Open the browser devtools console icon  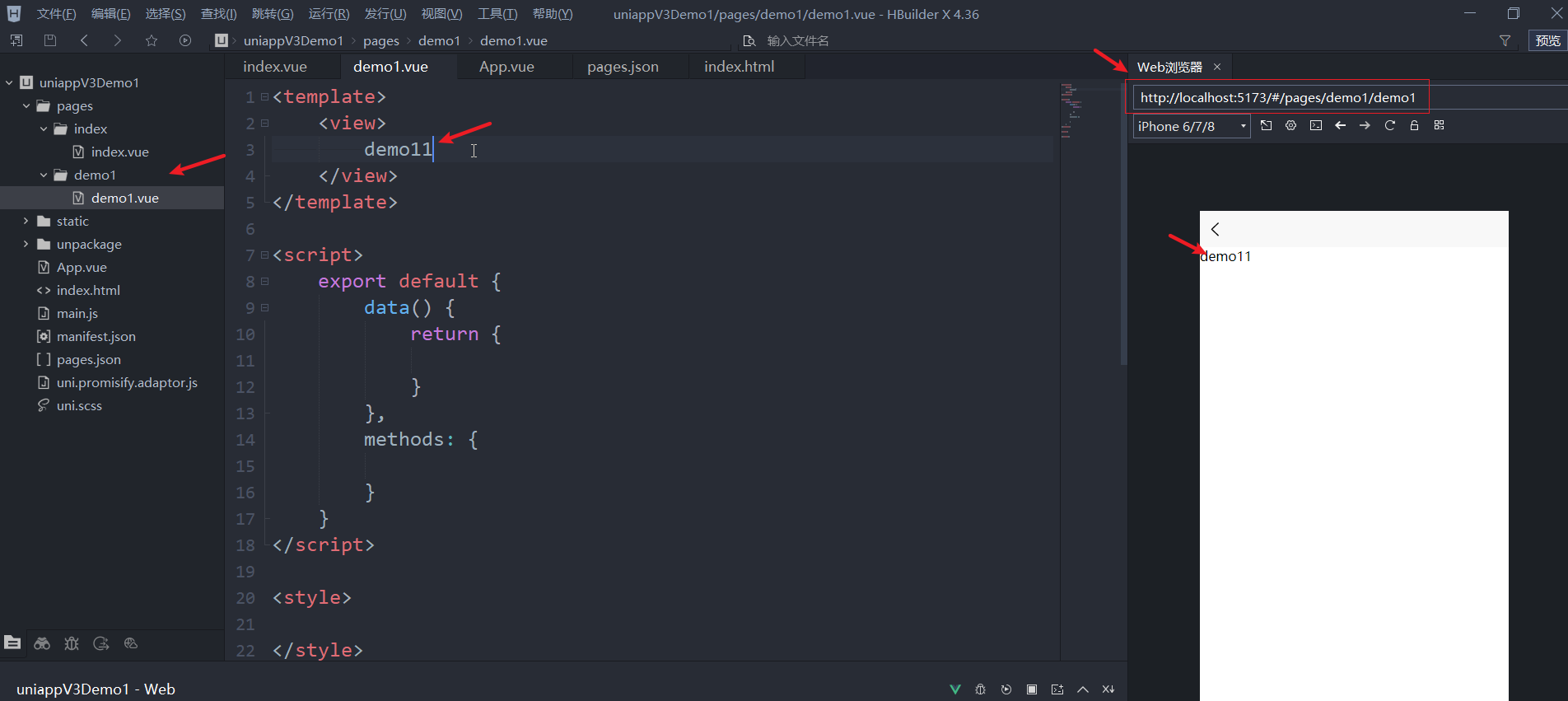pyautogui.click(x=1316, y=125)
